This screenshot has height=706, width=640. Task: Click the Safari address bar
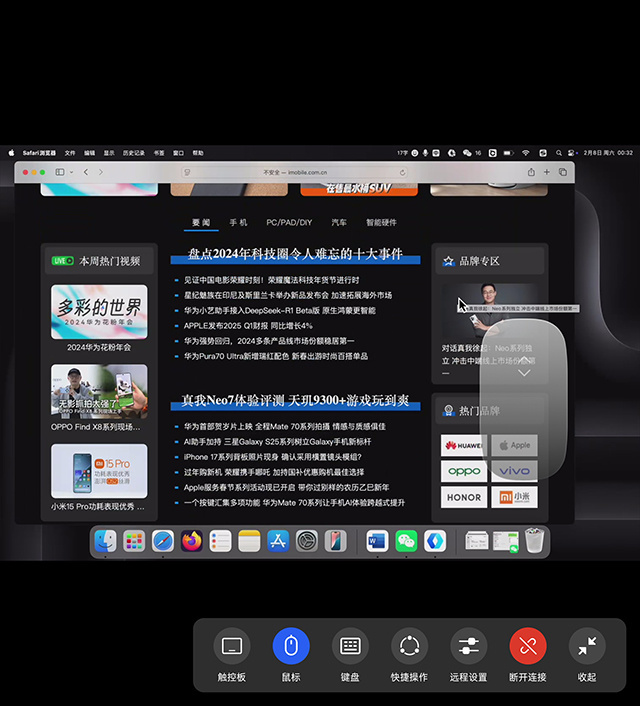[295, 172]
